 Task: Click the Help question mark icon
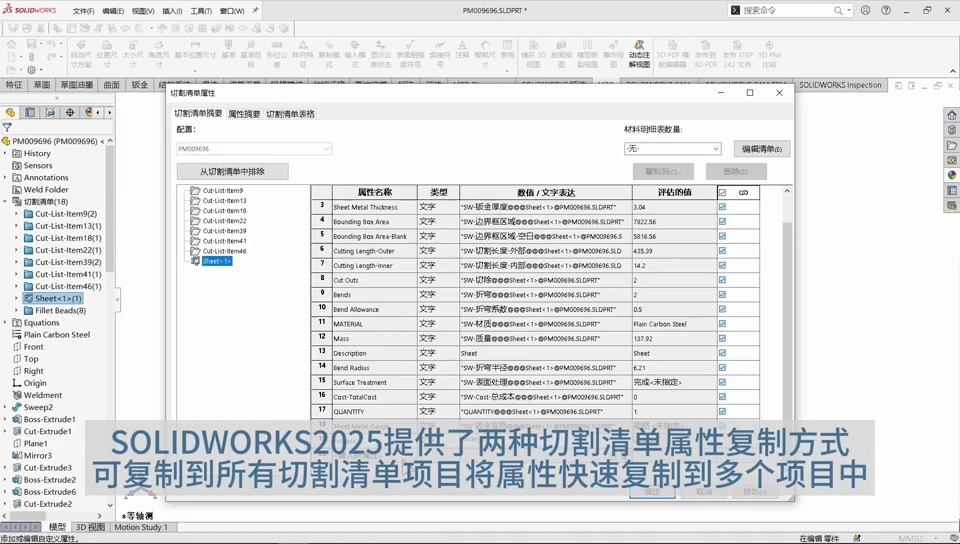[x=886, y=10]
